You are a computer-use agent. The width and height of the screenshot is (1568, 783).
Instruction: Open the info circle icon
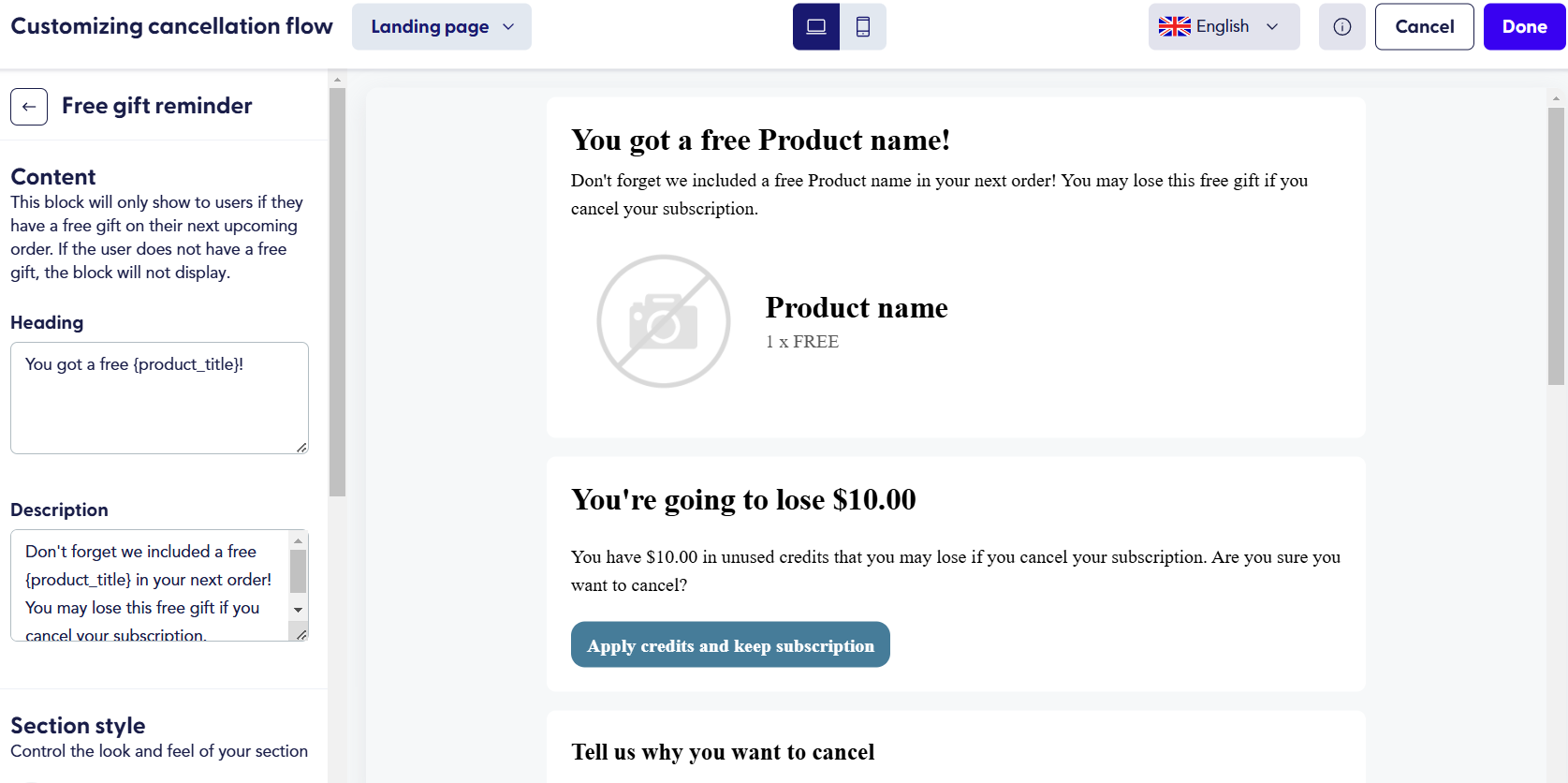click(1342, 27)
